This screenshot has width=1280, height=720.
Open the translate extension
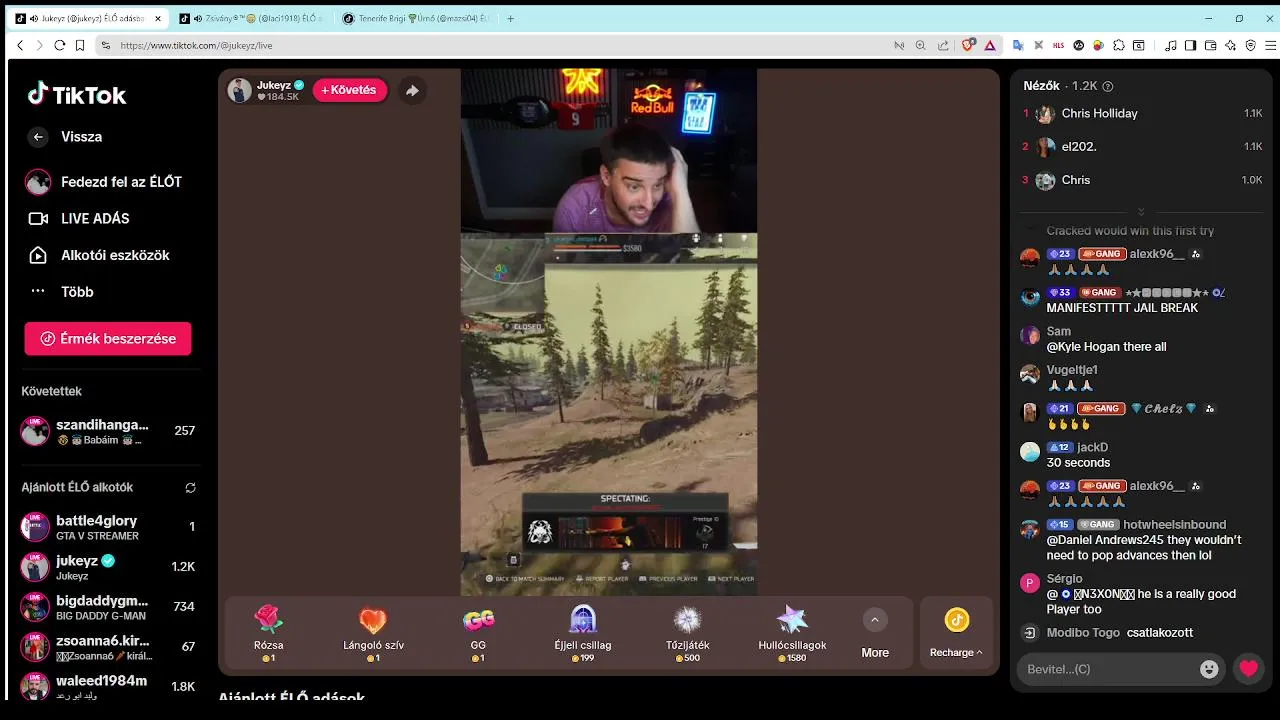(1018, 45)
